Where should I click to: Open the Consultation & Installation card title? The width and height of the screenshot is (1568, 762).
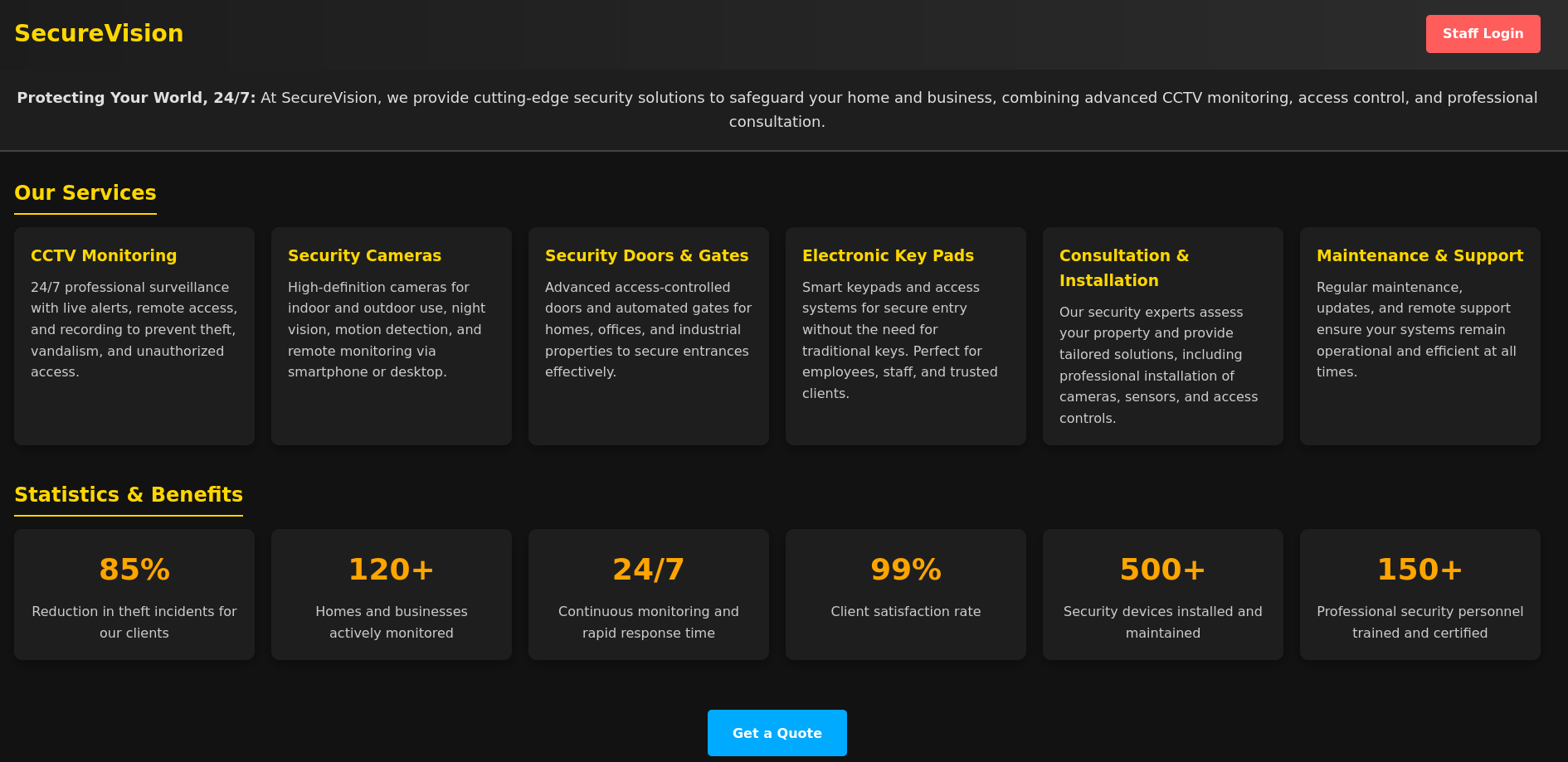point(1124,268)
